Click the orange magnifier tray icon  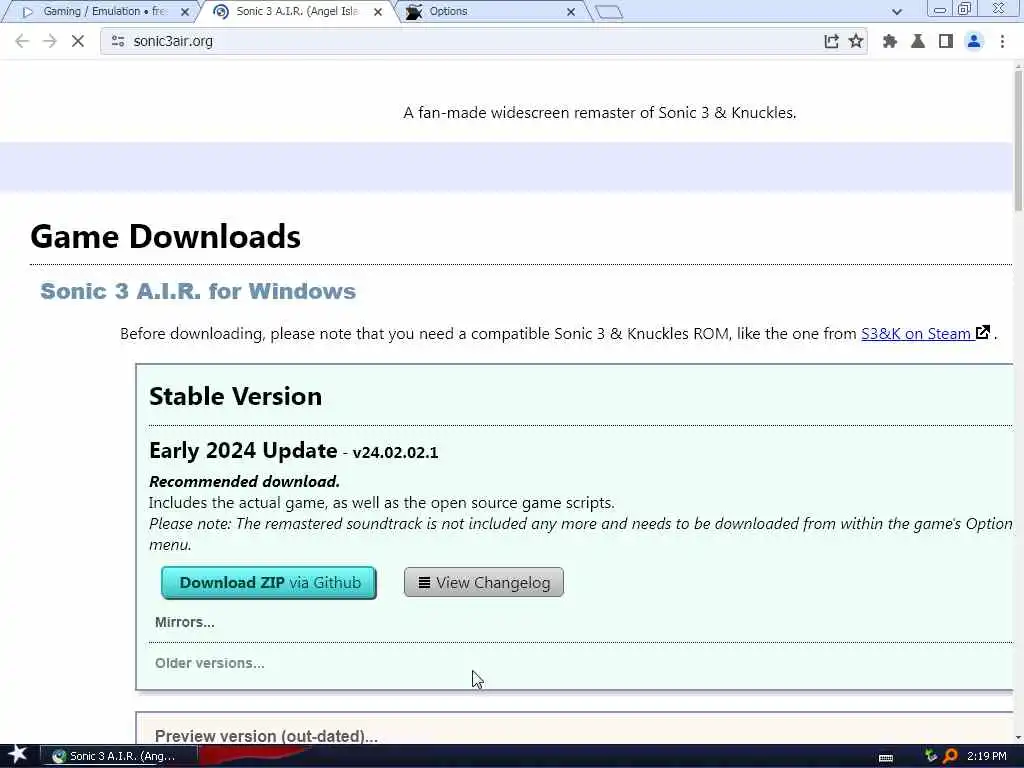click(951, 756)
